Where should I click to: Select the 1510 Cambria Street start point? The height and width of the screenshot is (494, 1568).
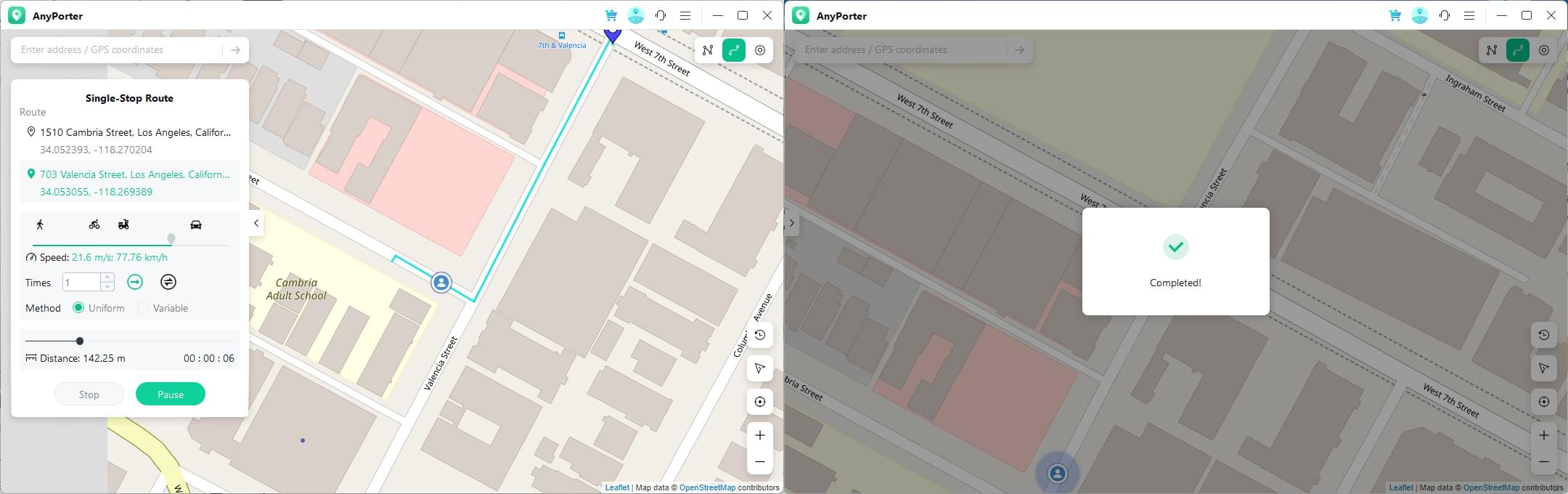coord(129,141)
